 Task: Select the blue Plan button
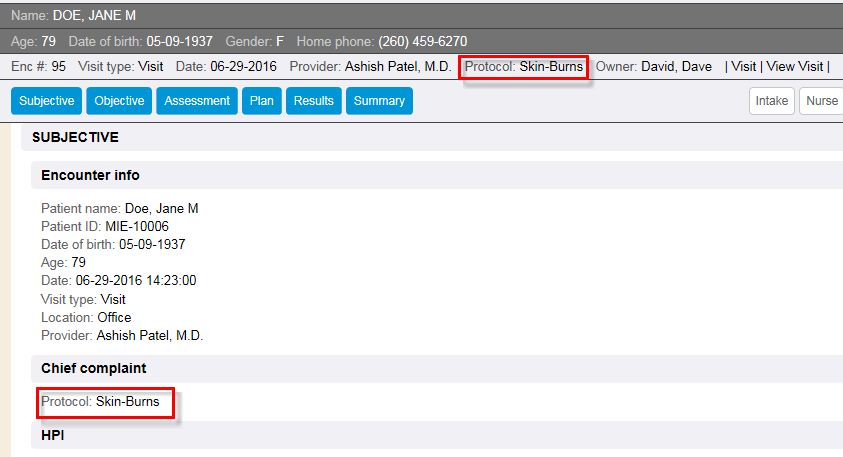261,101
